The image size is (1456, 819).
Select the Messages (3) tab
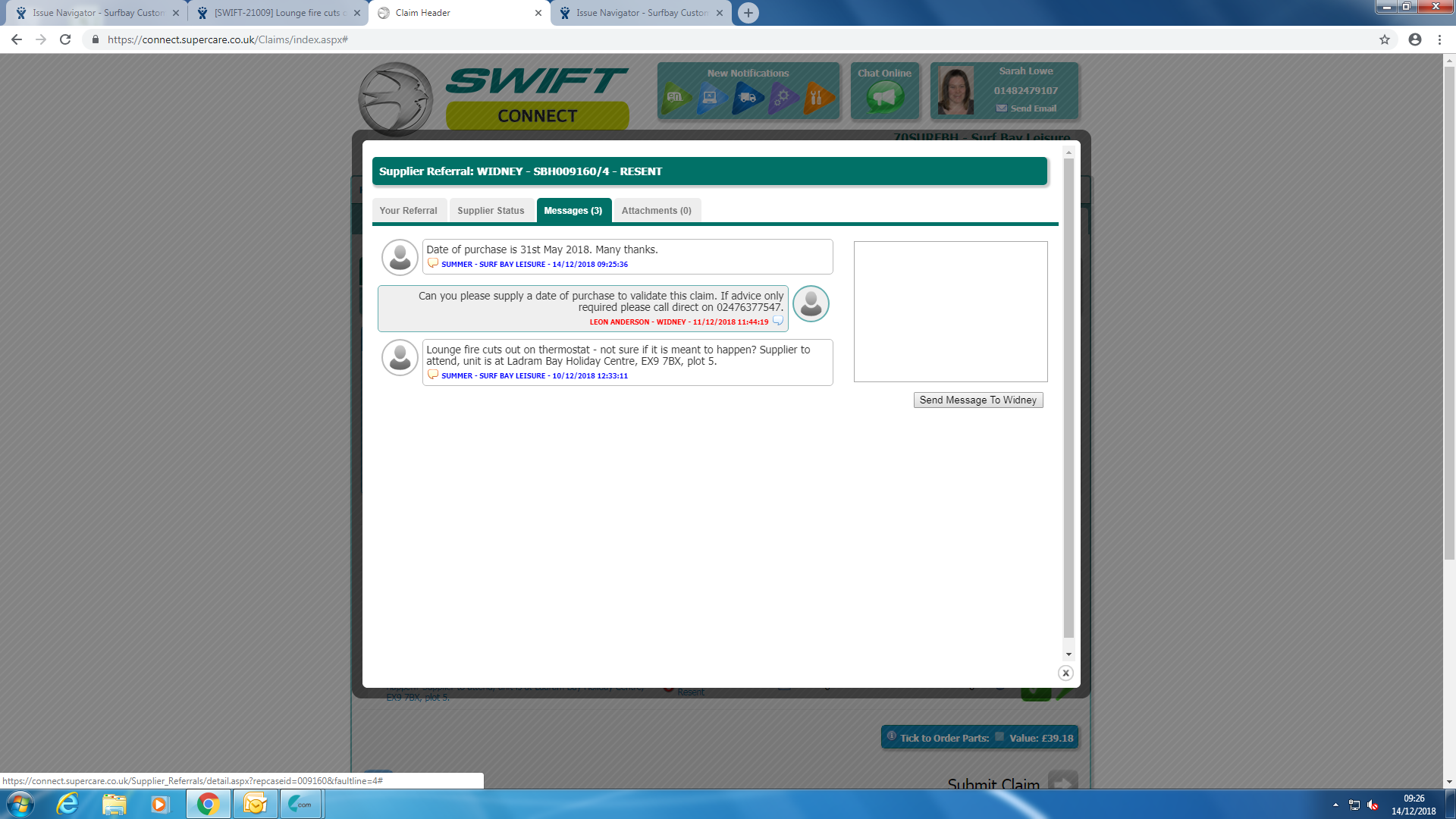(573, 210)
